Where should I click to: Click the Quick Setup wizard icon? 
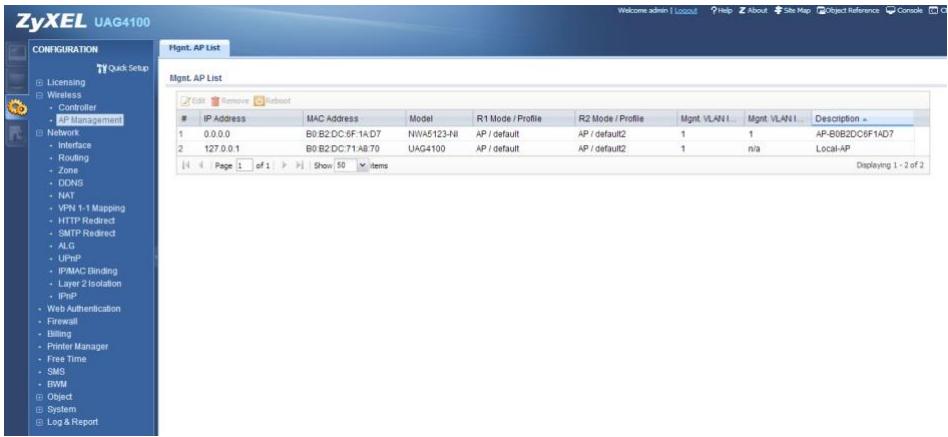[102, 68]
